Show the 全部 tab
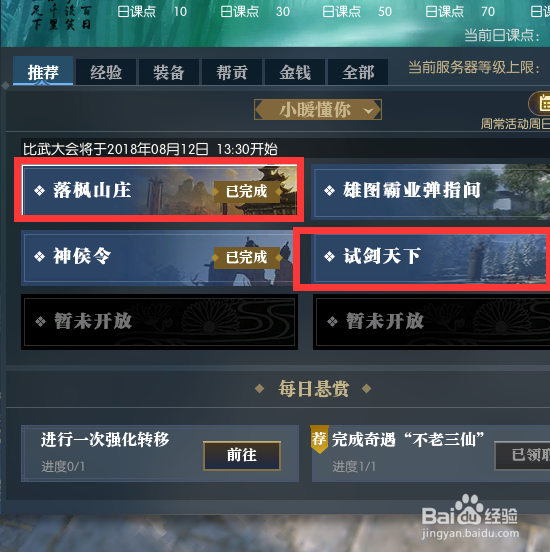The image size is (550, 552). (x=358, y=72)
